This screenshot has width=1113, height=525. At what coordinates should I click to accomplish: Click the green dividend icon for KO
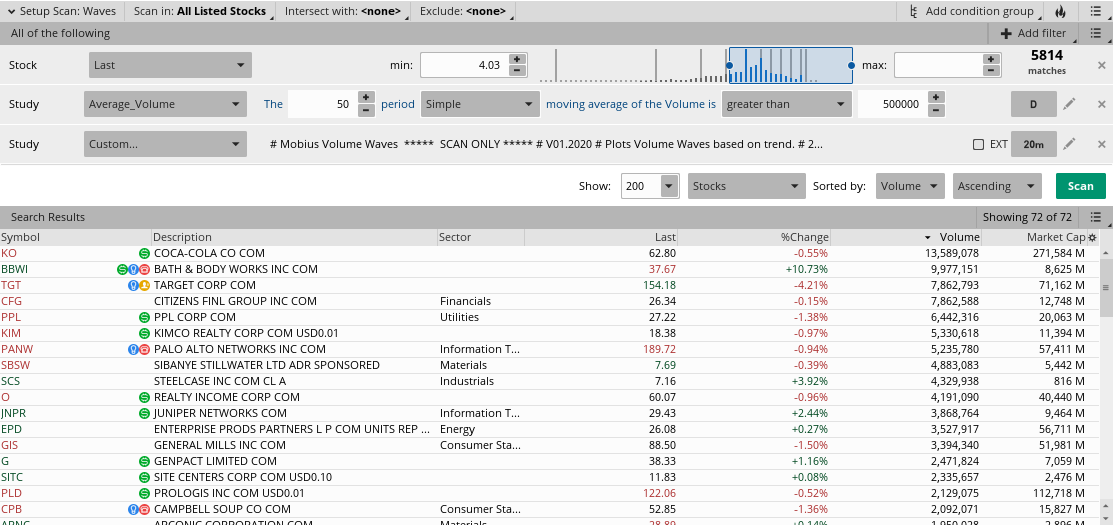144,253
